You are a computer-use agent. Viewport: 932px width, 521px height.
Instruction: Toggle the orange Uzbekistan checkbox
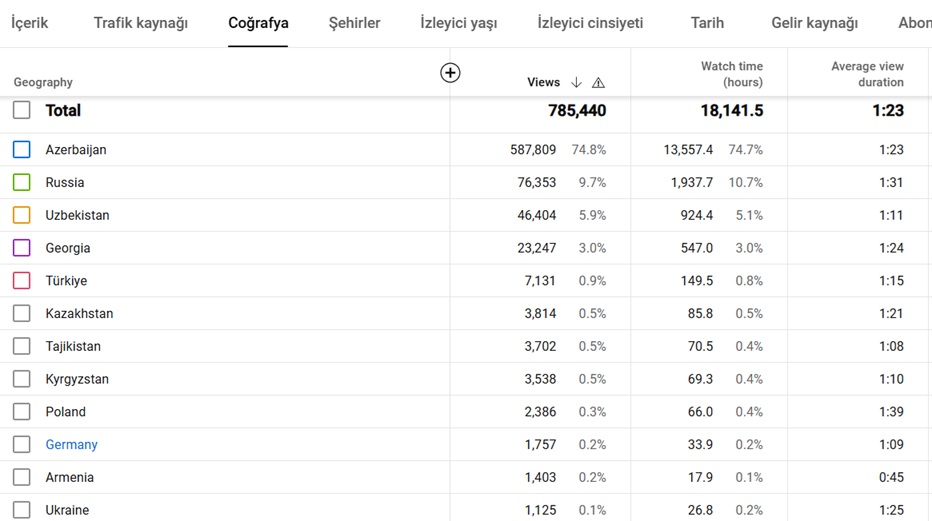click(x=21, y=214)
